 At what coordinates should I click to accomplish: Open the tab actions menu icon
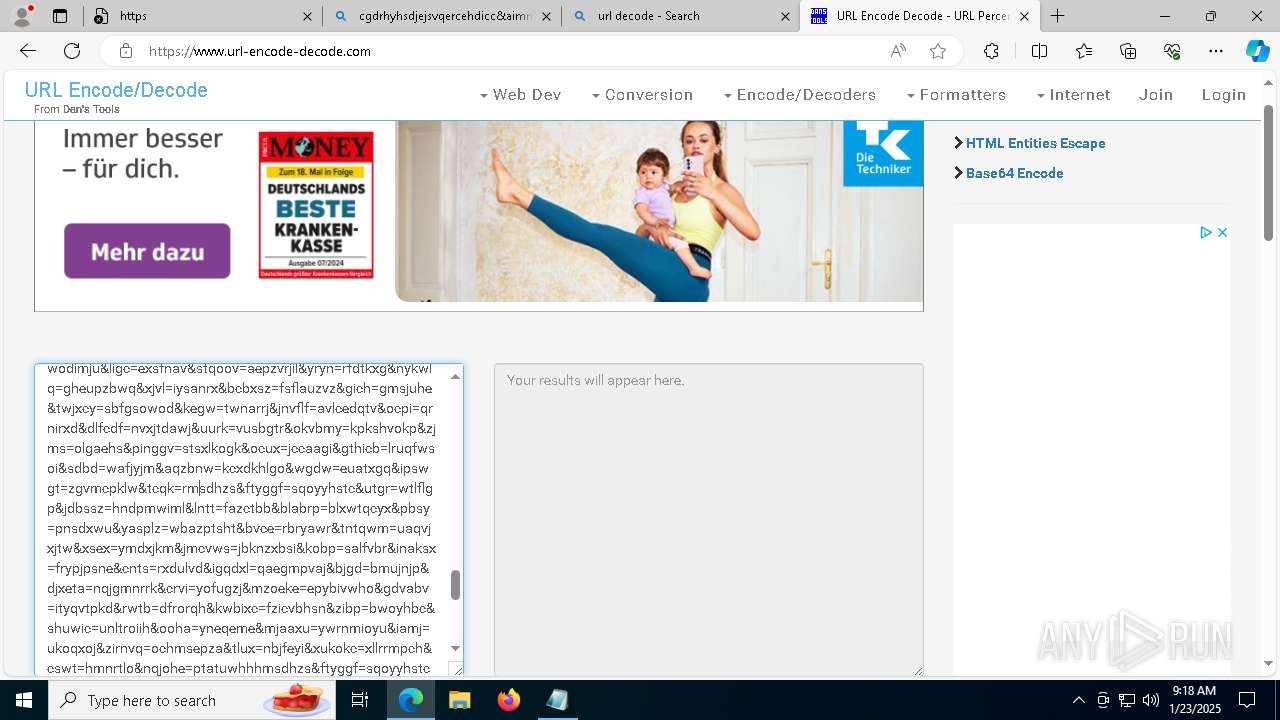[60, 16]
